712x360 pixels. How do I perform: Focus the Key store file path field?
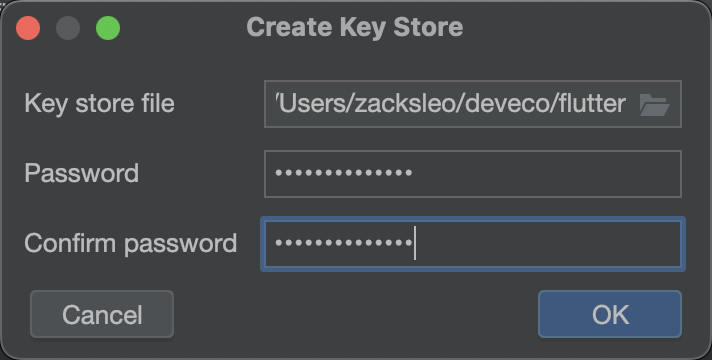pos(473,104)
